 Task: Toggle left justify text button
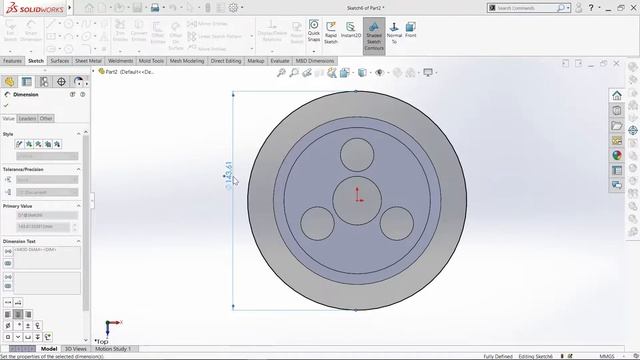click(8, 314)
